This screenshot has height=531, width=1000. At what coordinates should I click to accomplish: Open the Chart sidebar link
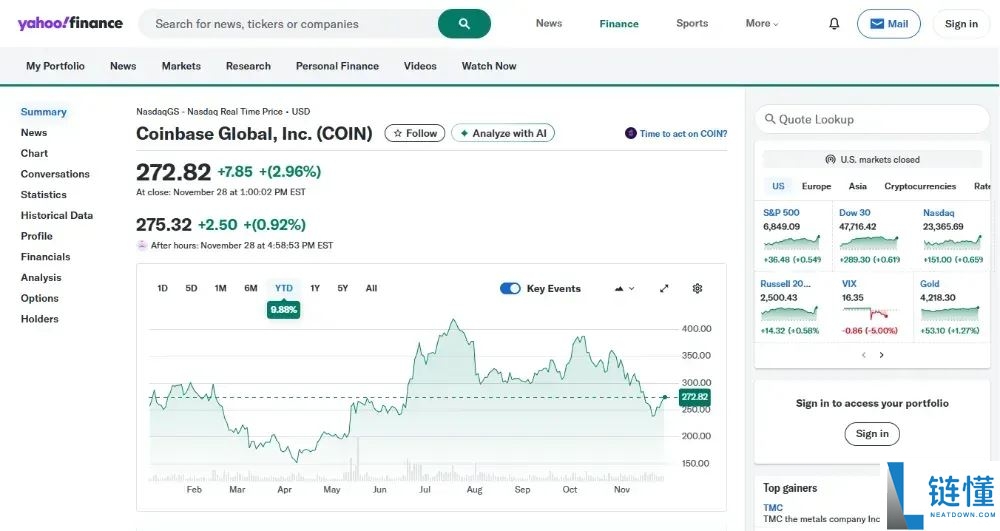pyautogui.click(x=34, y=153)
